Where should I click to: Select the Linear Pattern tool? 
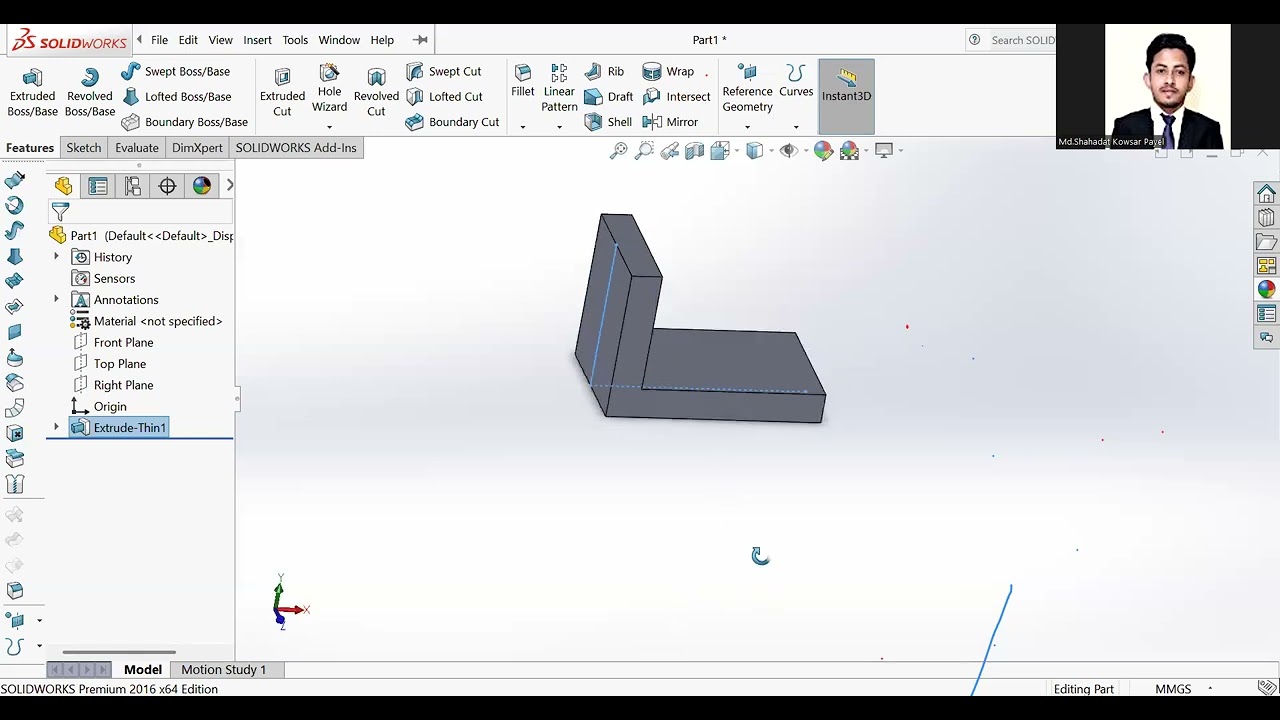click(x=559, y=88)
